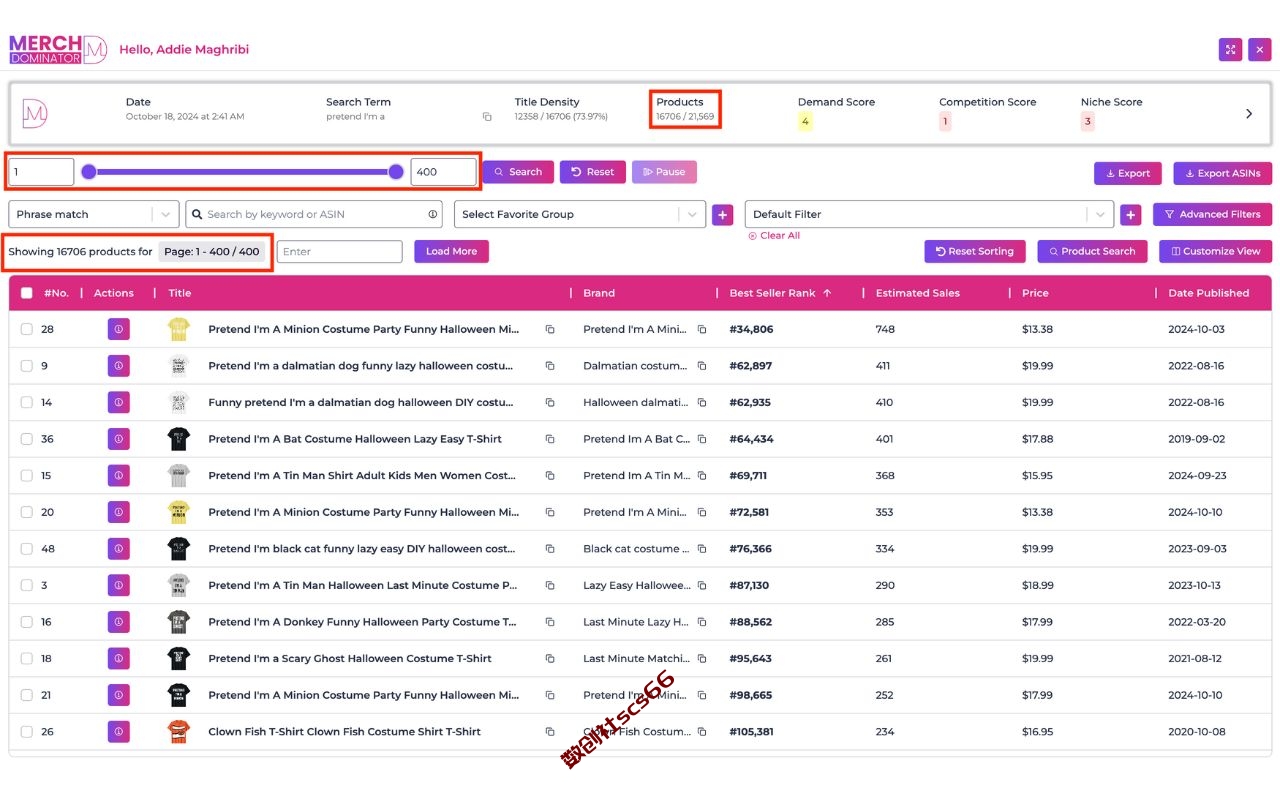This screenshot has height=800, width=1280.
Task: Check the box for row number 48
Action: click(27, 549)
